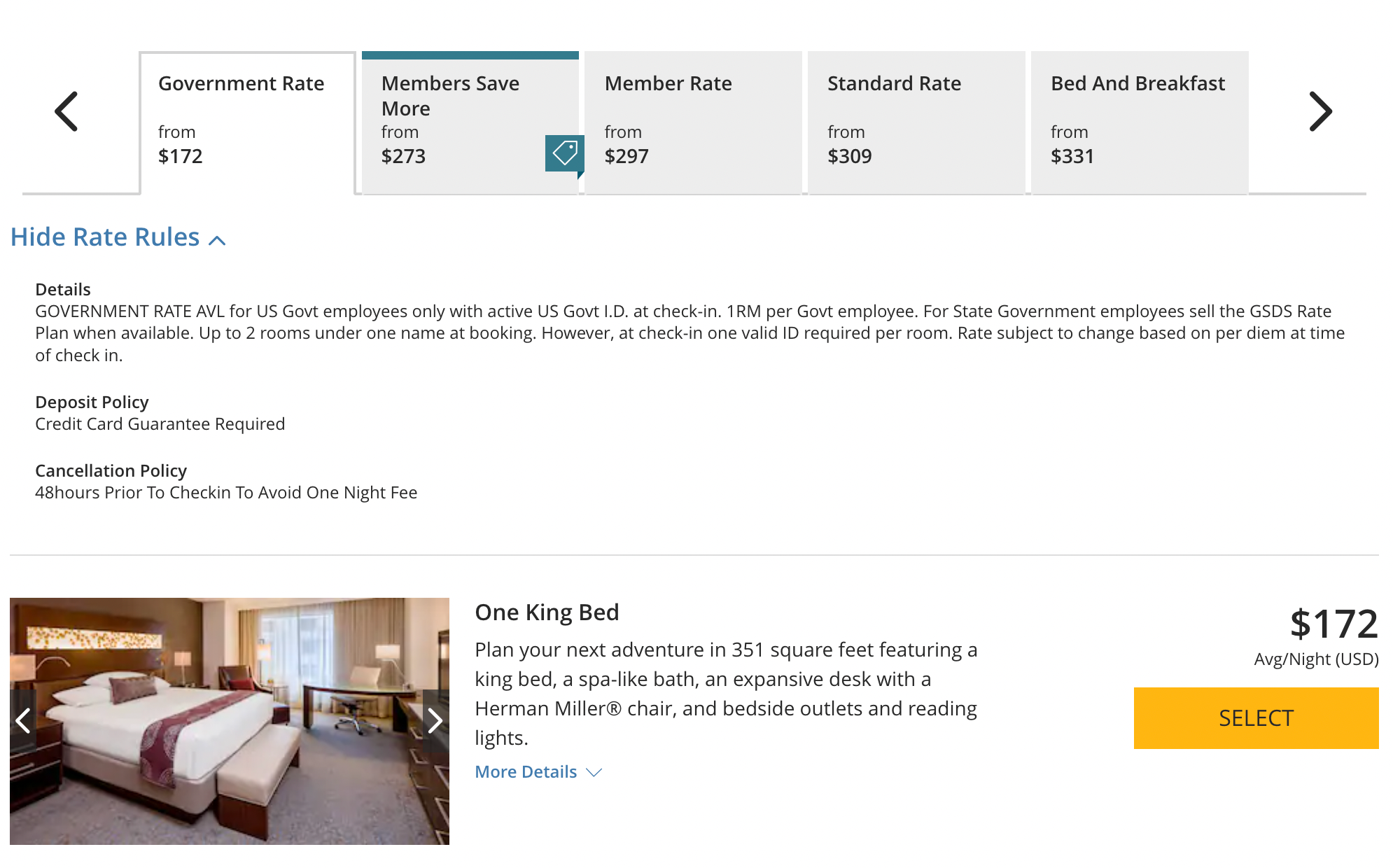The width and height of the screenshot is (1393, 868).
Task: Click the down chevron beside More Details
Action: point(594,772)
